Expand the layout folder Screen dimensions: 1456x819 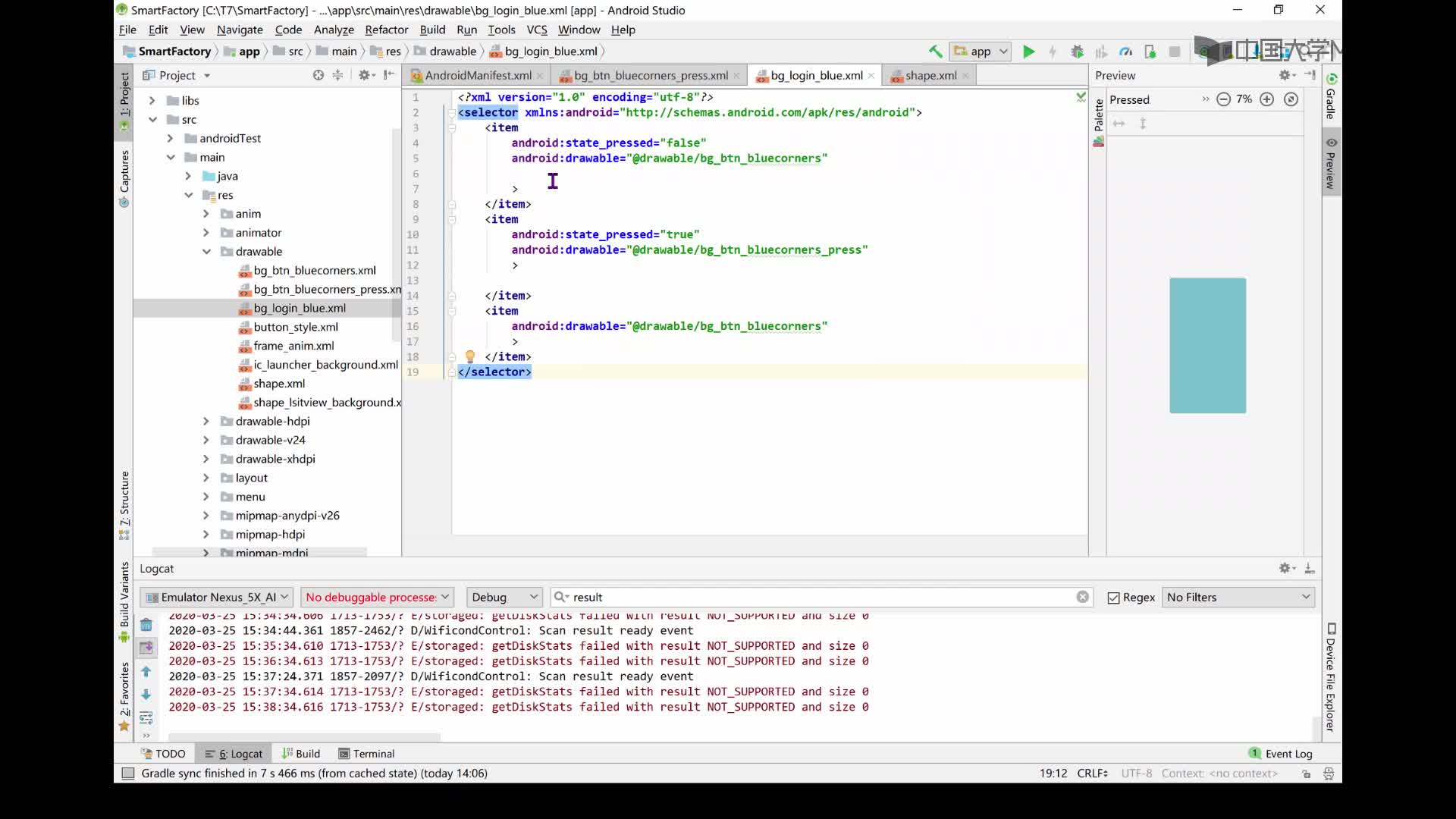[206, 478]
